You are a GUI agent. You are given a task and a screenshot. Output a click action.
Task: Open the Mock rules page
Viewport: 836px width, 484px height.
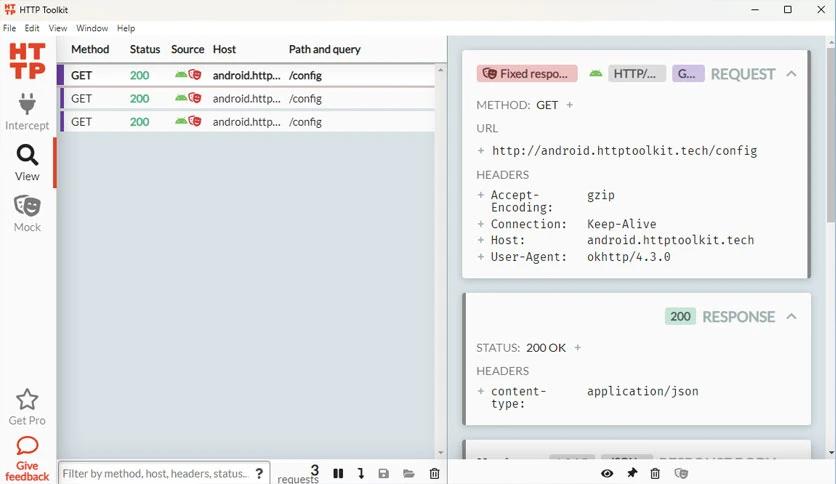click(27, 213)
